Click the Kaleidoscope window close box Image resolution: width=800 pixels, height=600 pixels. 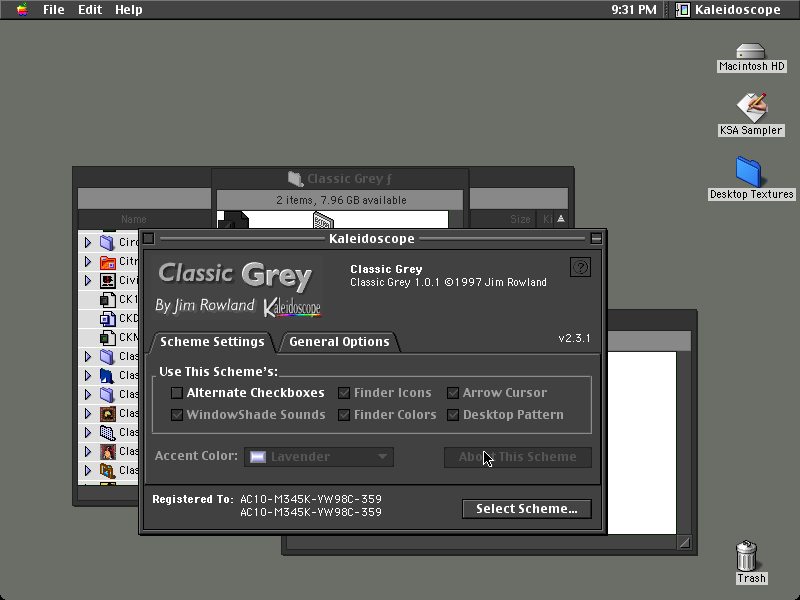tap(148, 238)
